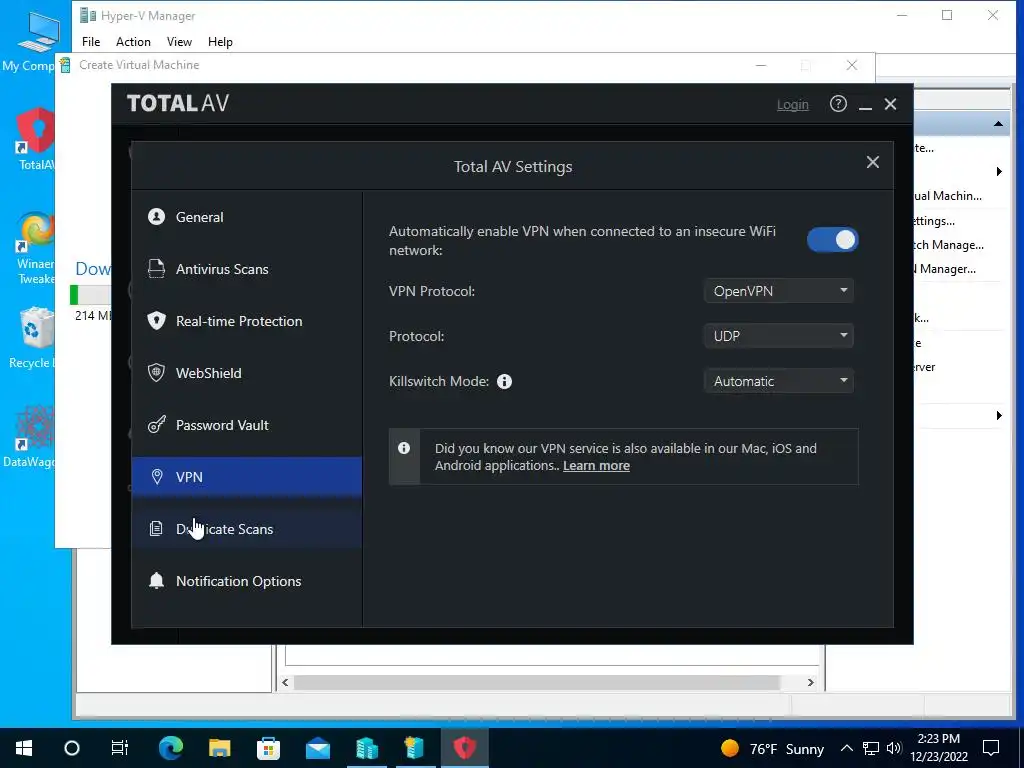This screenshot has width=1024, height=768.
Task: Launch Microsoft Edge from taskbar
Action: tap(171, 748)
